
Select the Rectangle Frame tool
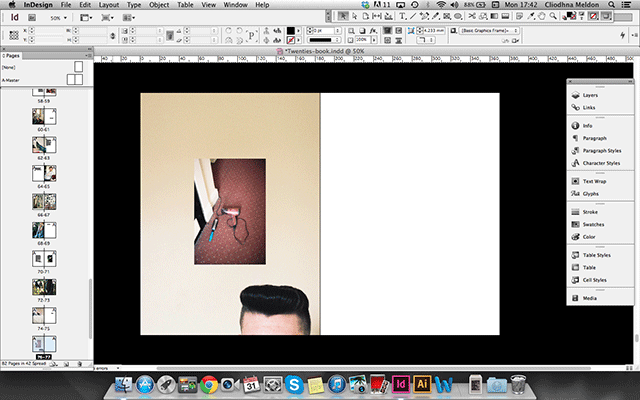click(x=447, y=16)
